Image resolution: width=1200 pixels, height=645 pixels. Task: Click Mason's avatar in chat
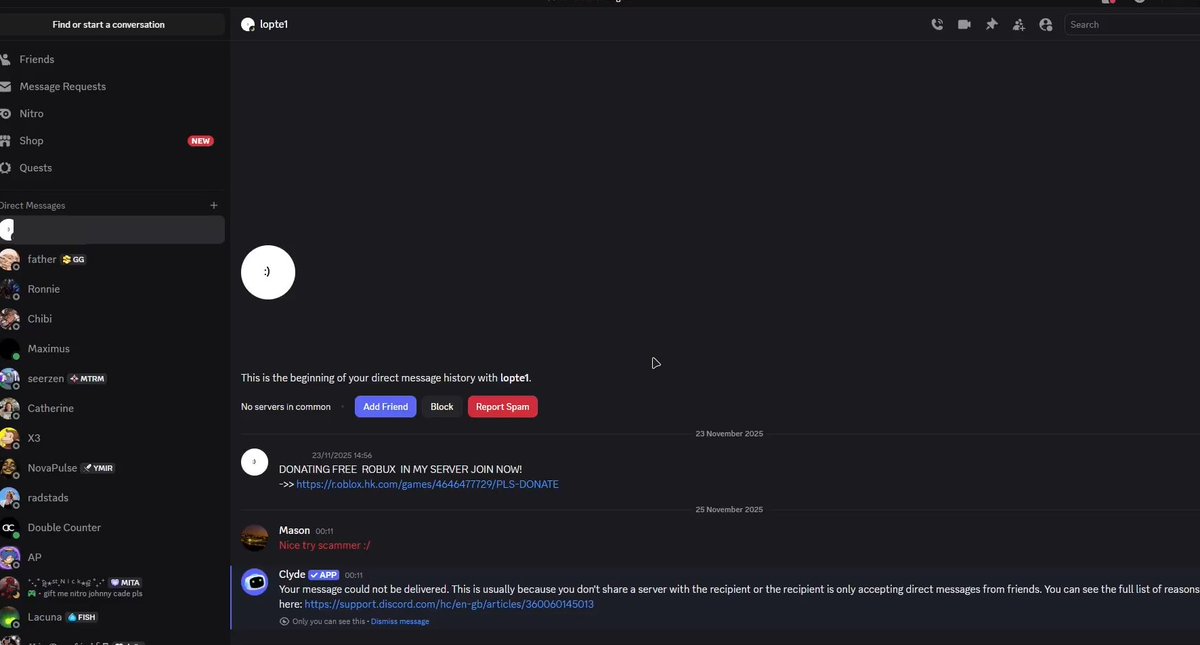(255, 538)
